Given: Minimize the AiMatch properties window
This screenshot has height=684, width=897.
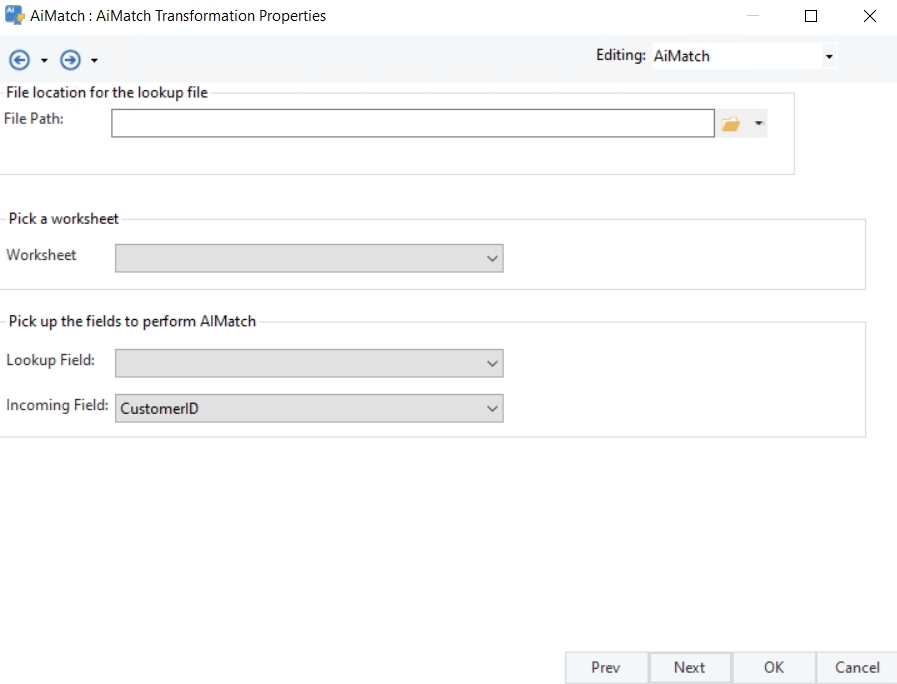Looking at the screenshot, I should pos(752,16).
